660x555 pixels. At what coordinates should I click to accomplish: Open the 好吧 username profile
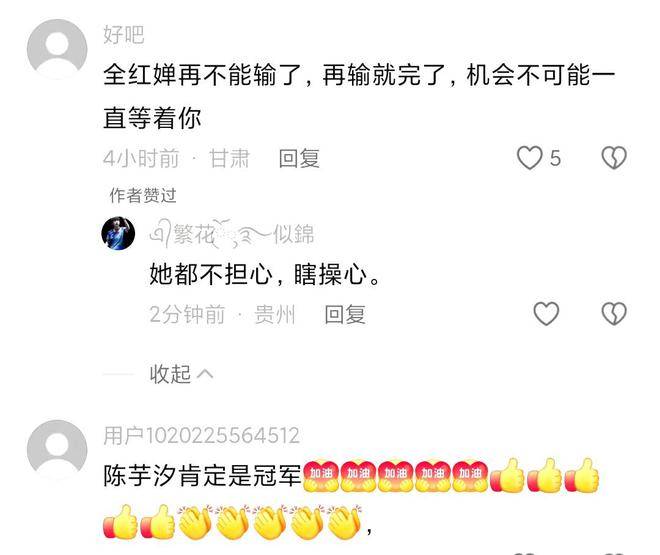(x=124, y=35)
